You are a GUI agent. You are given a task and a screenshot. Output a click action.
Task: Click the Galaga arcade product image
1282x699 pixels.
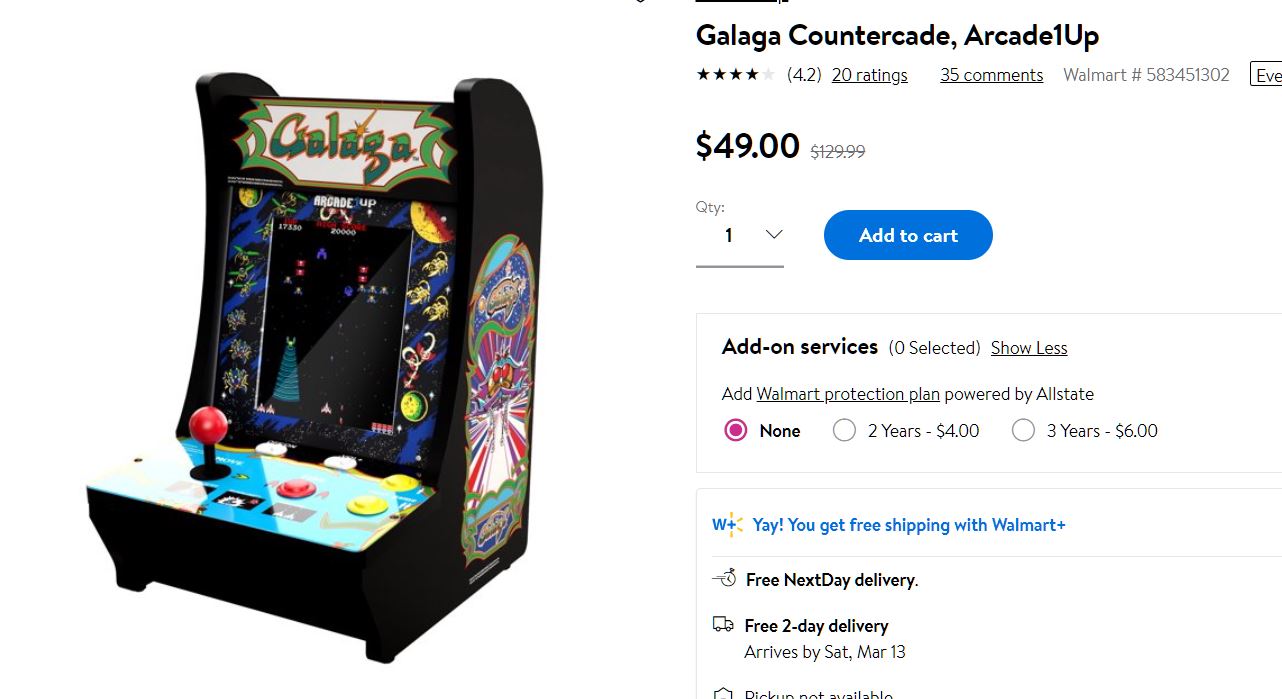click(315, 368)
